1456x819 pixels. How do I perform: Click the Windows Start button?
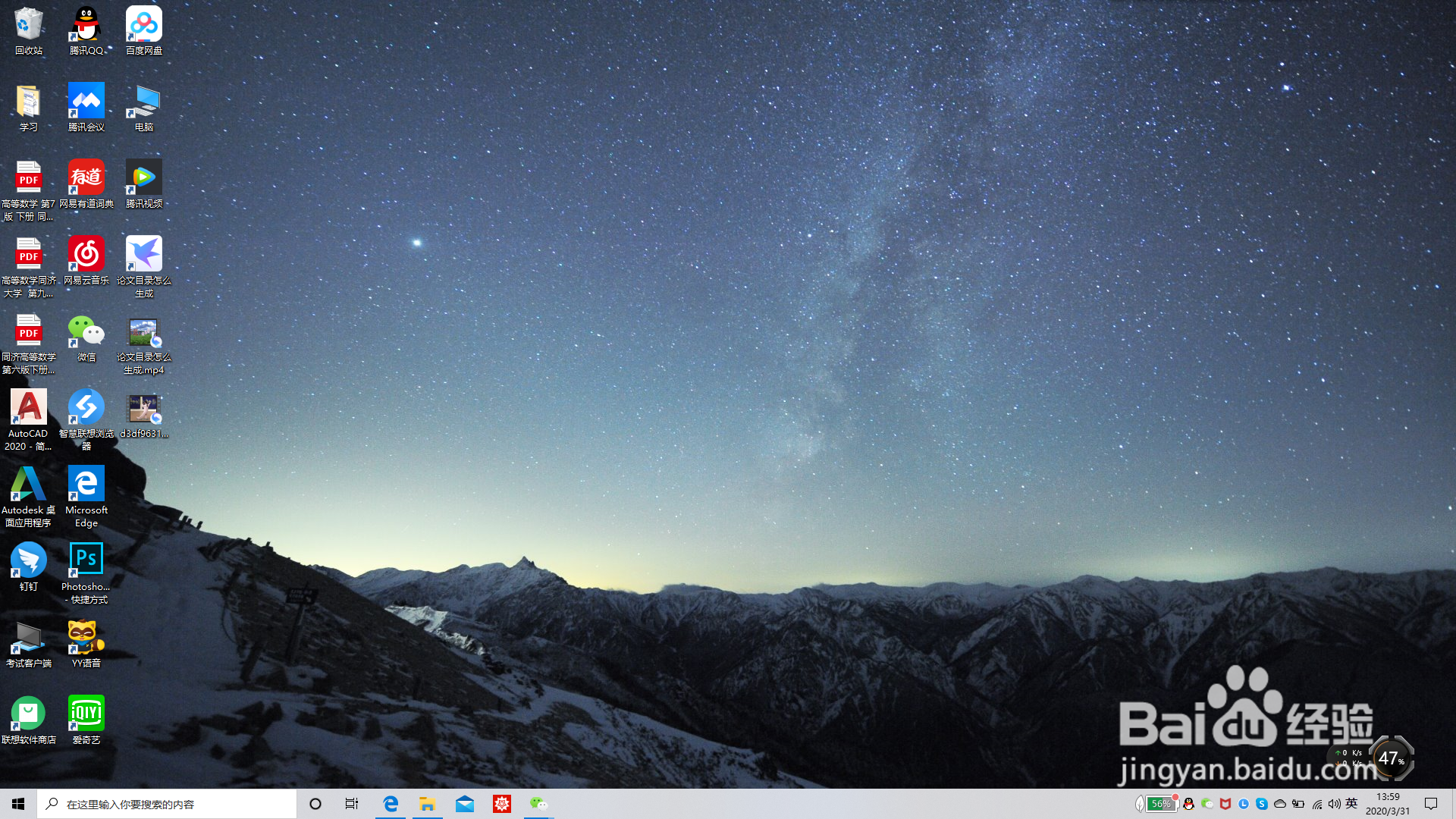click(x=18, y=804)
